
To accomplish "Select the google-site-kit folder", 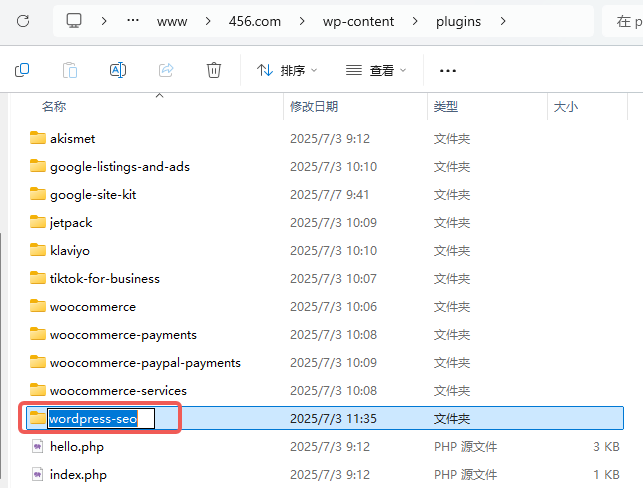I will 93,195.
